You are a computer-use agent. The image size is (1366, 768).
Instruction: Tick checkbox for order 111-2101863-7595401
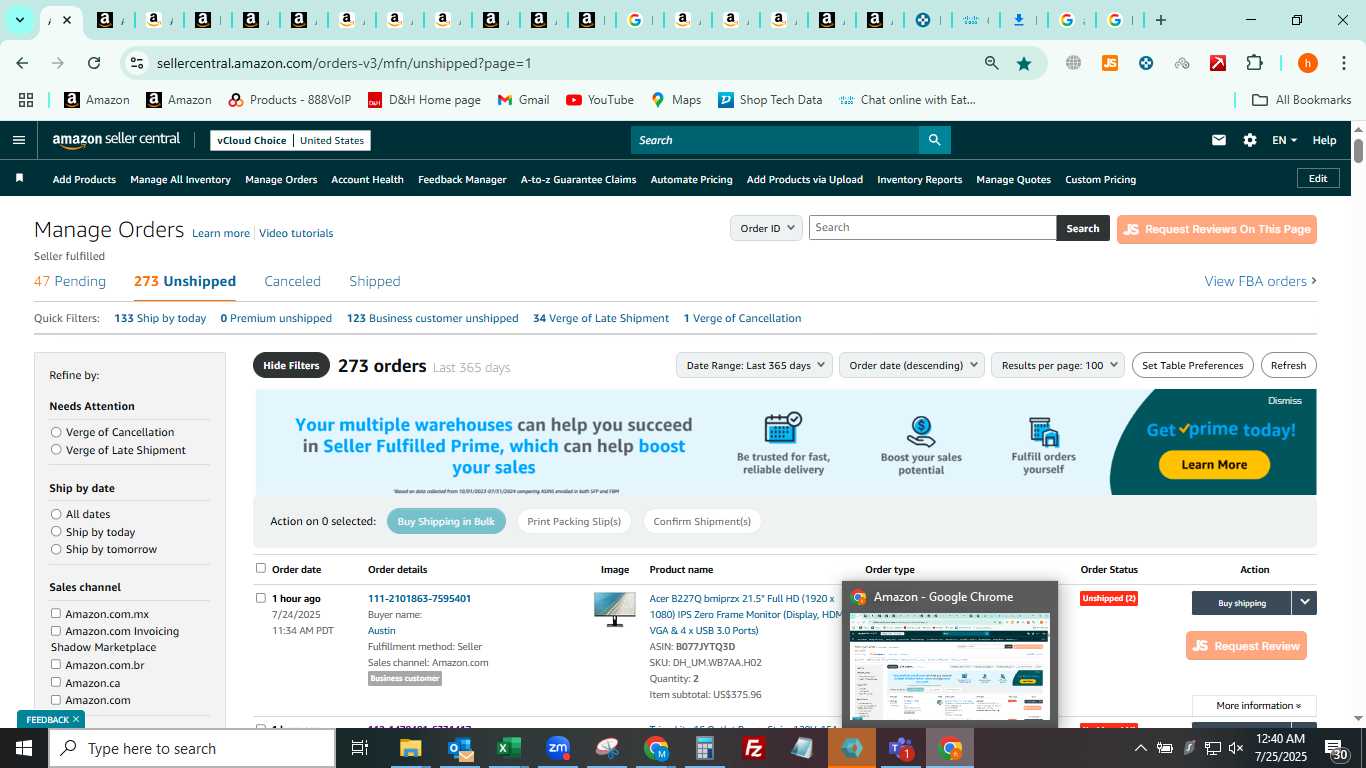pos(261,598)
